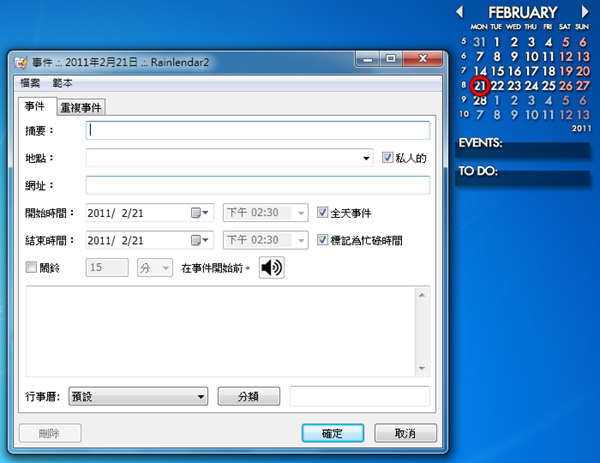600x463 pixels.
Task: Select February 18 in desktop calendar
Action: (x=548, y=71)
